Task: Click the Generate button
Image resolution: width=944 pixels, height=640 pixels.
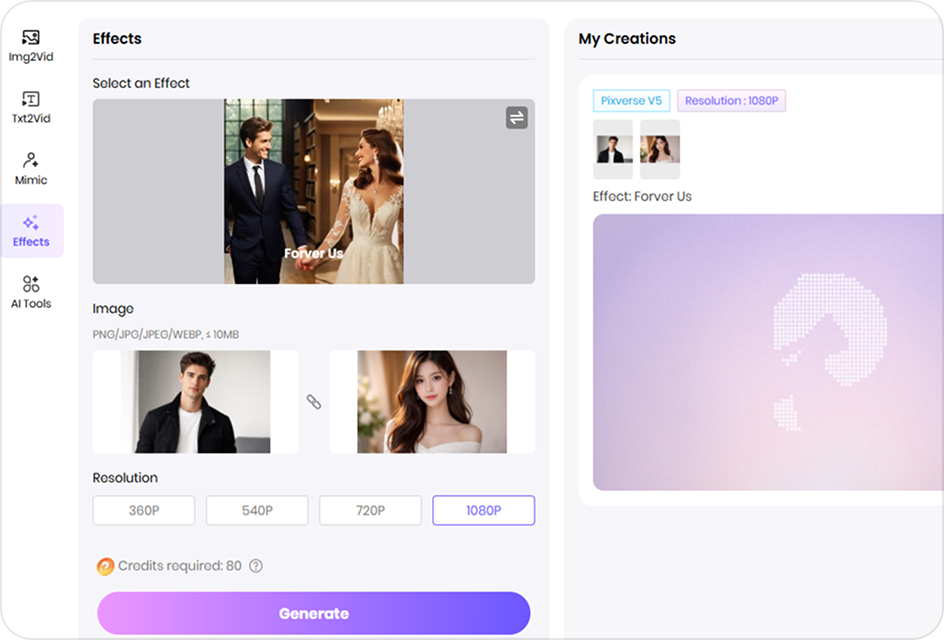Action: click(313, 613)
